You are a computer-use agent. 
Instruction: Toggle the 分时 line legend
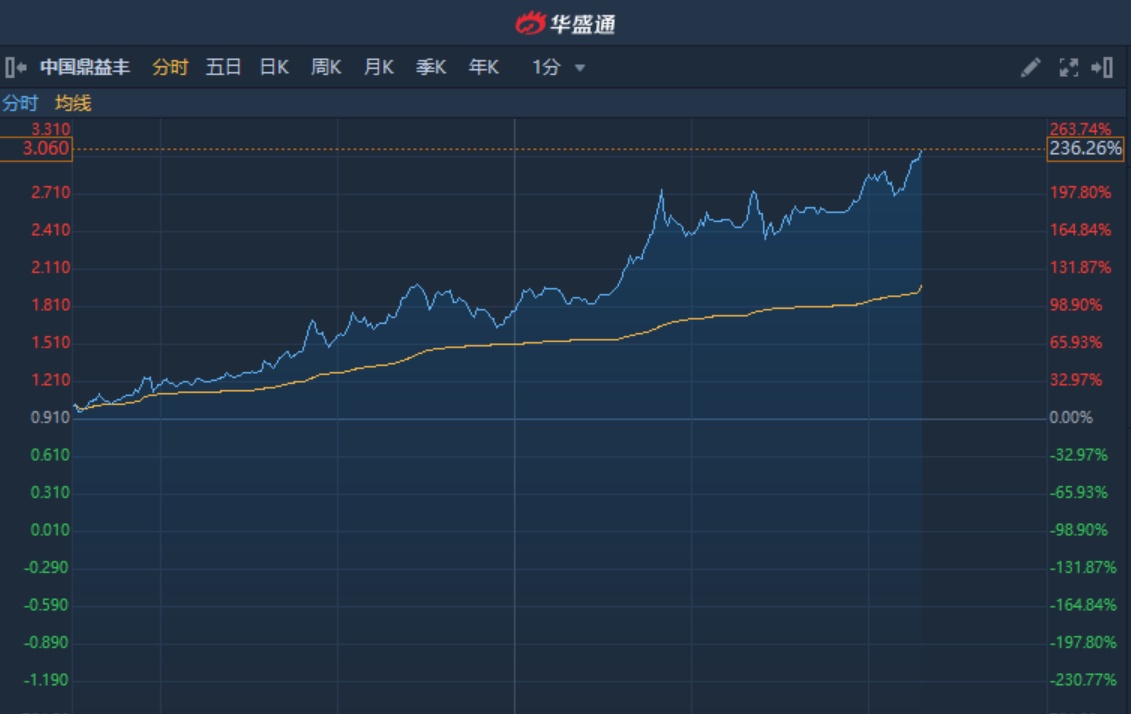[x=20, y=103]
